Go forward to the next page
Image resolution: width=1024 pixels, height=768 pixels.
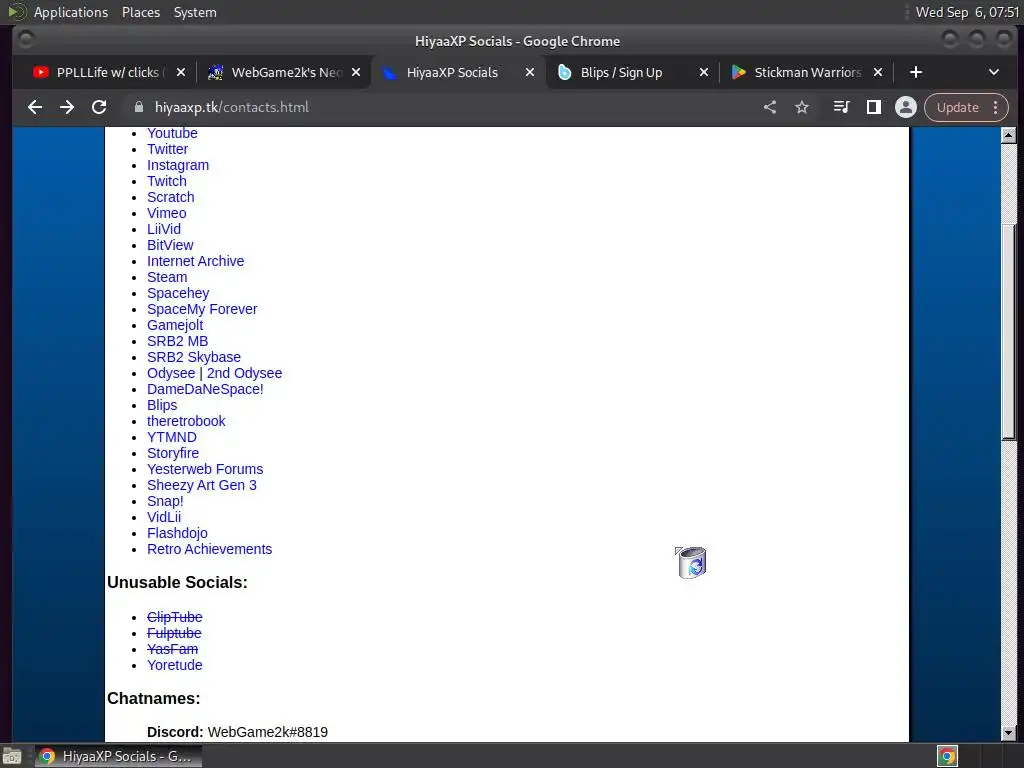[x=67, y=107]
